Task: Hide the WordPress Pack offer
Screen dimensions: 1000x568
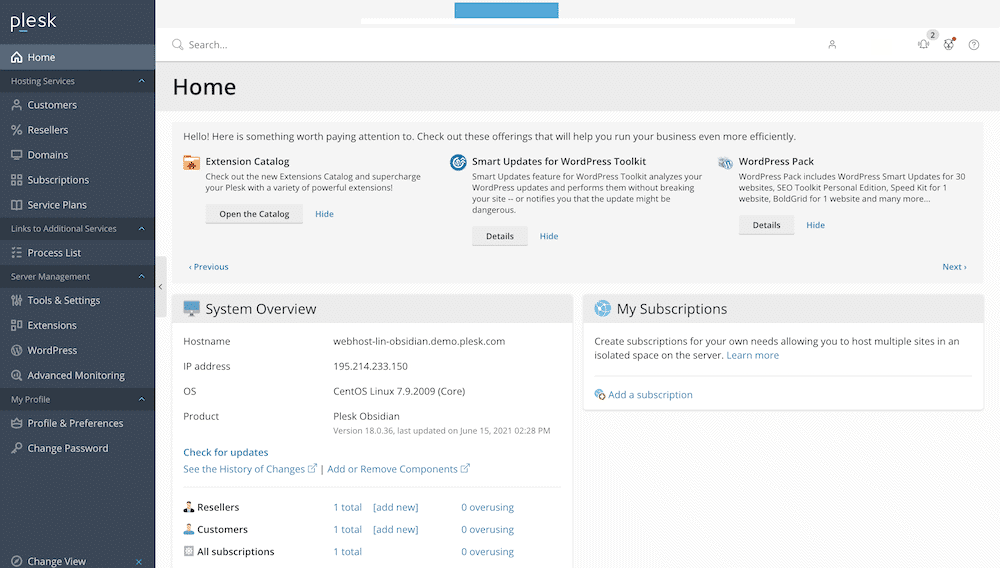Action: [815, 225]
